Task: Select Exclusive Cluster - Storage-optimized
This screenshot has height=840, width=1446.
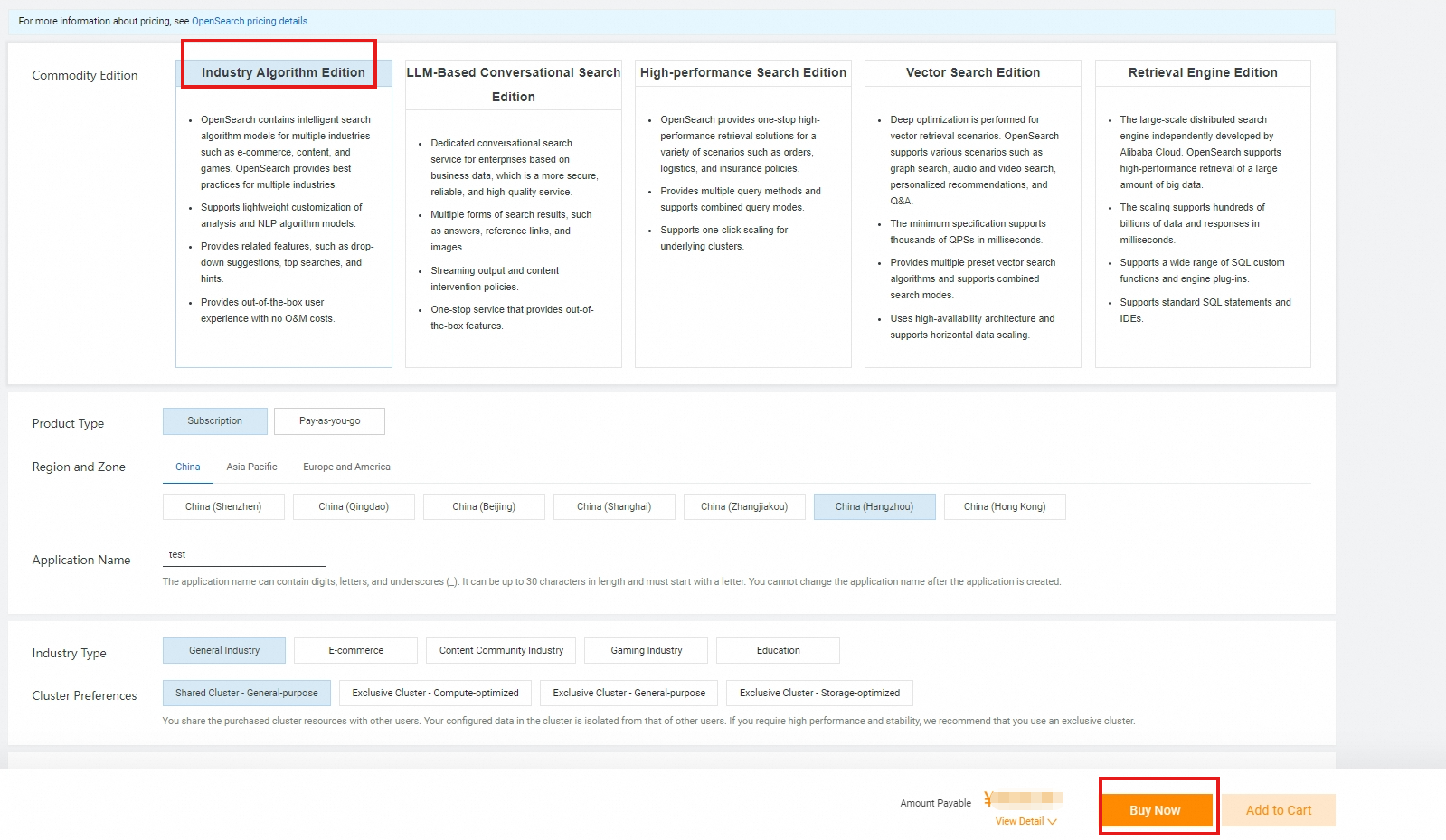Action: pyautogui.click(x=819, y=694)
